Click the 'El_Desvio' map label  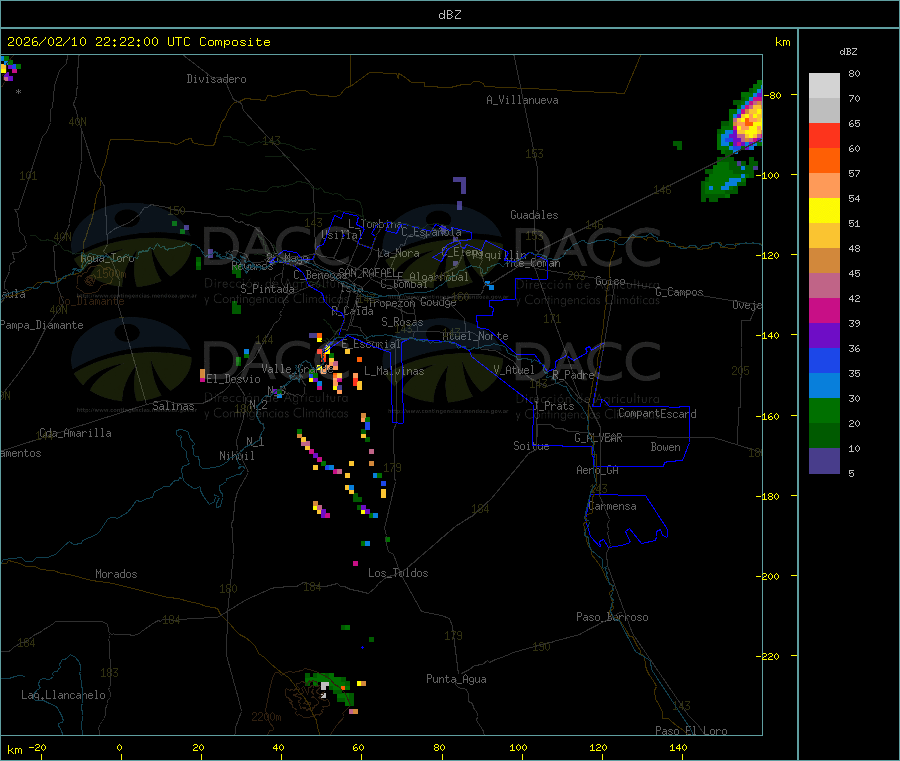[233, 379]
